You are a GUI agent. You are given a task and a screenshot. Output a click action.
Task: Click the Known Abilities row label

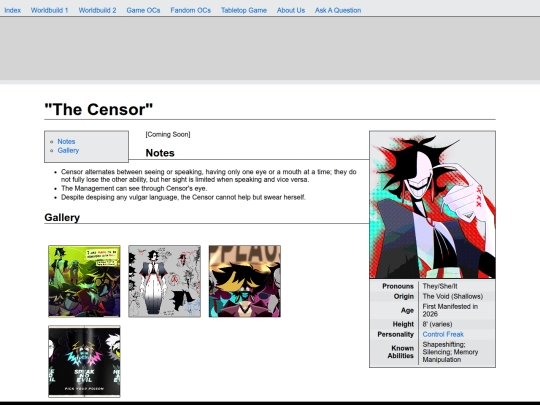(x=401, y=352)
